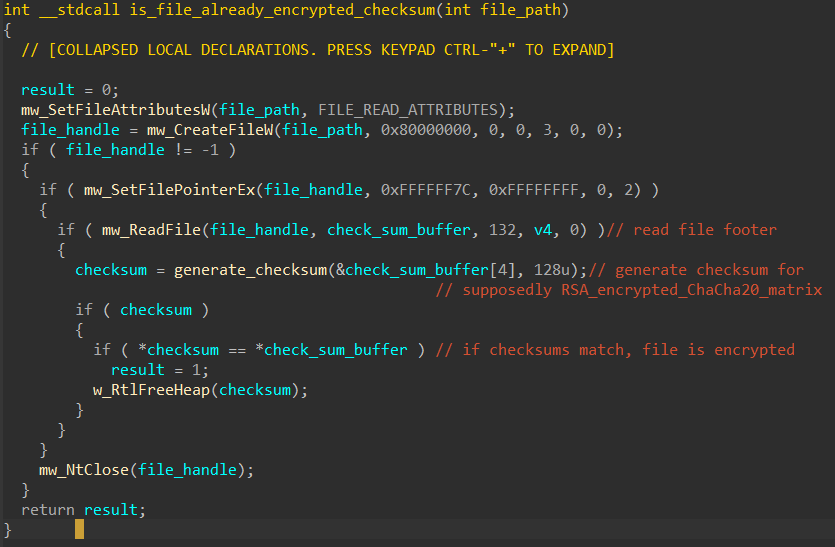Viewport: 835px width, 547px height.
Task: Click the 'return result;' statement
Action: coord(83,510)
